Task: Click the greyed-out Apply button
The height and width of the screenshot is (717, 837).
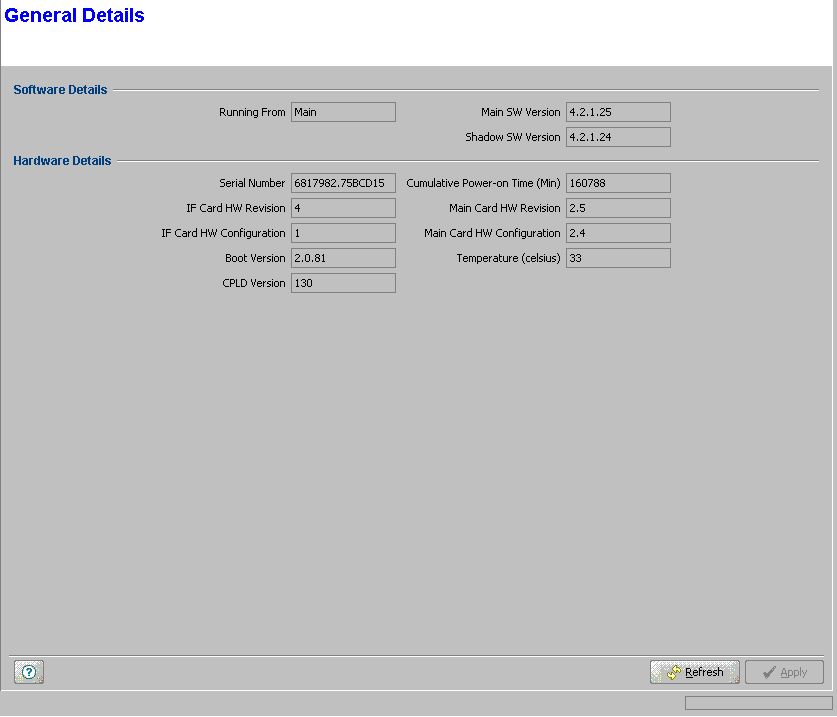Action: point(784,672)
